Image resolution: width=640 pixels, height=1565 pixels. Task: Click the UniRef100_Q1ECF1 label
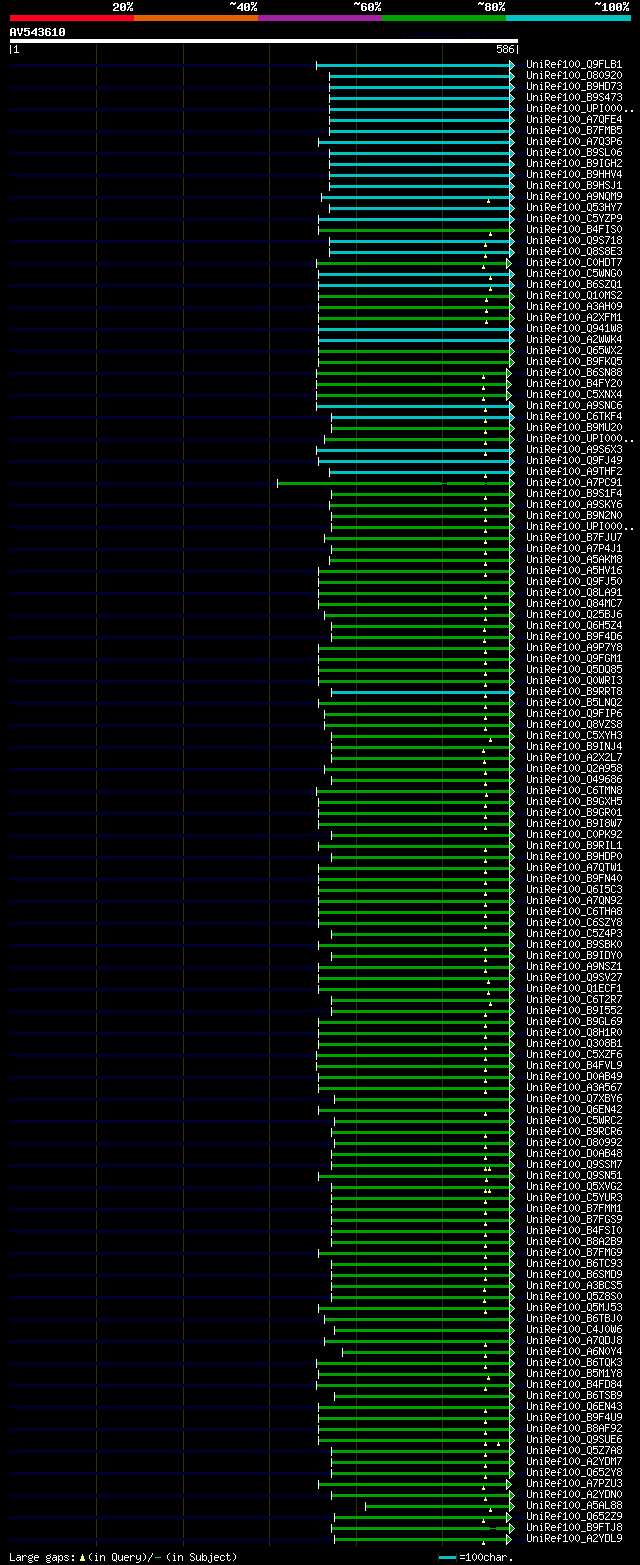574,988
